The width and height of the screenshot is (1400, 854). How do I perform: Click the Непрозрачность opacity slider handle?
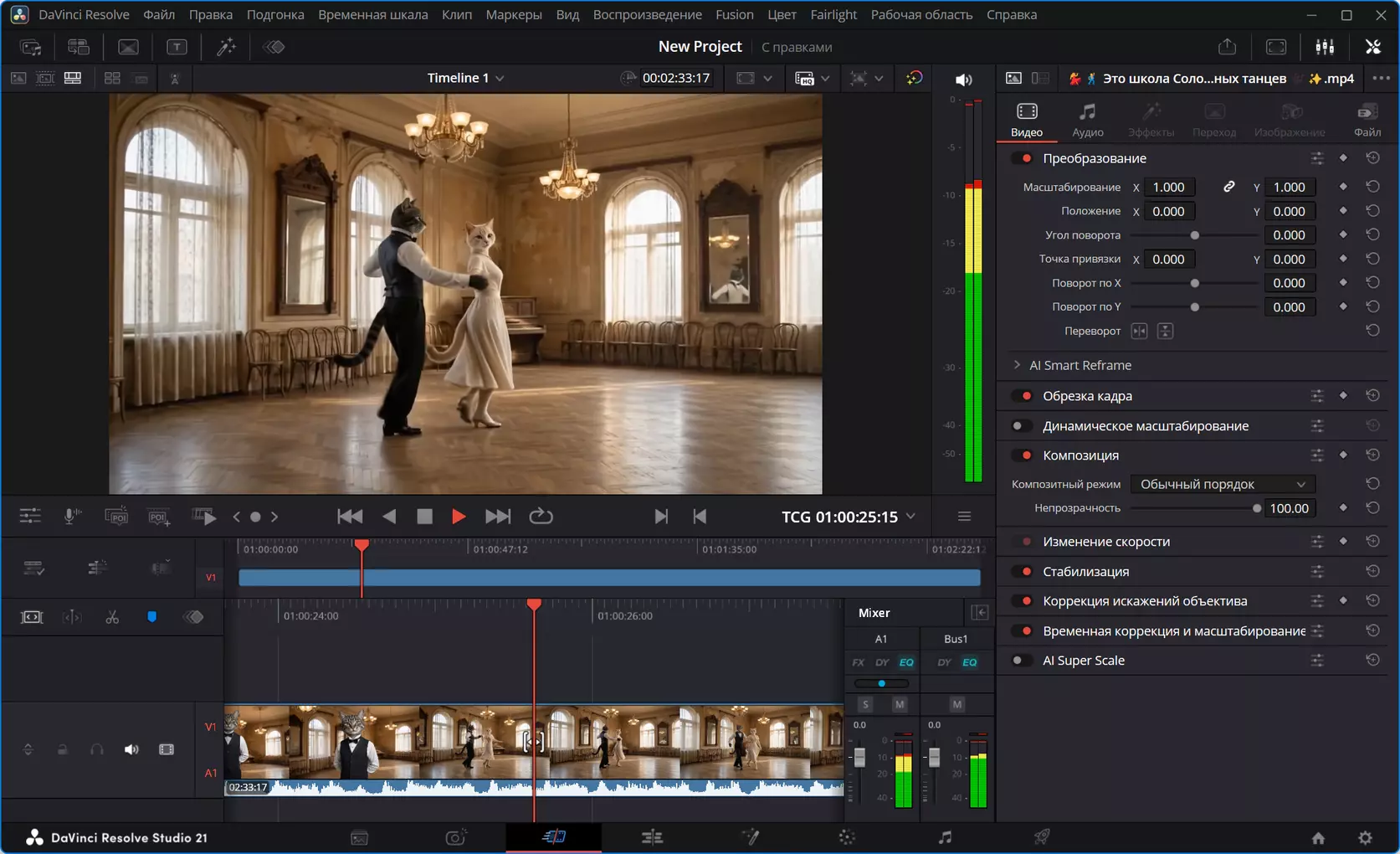coord(1256,508)
